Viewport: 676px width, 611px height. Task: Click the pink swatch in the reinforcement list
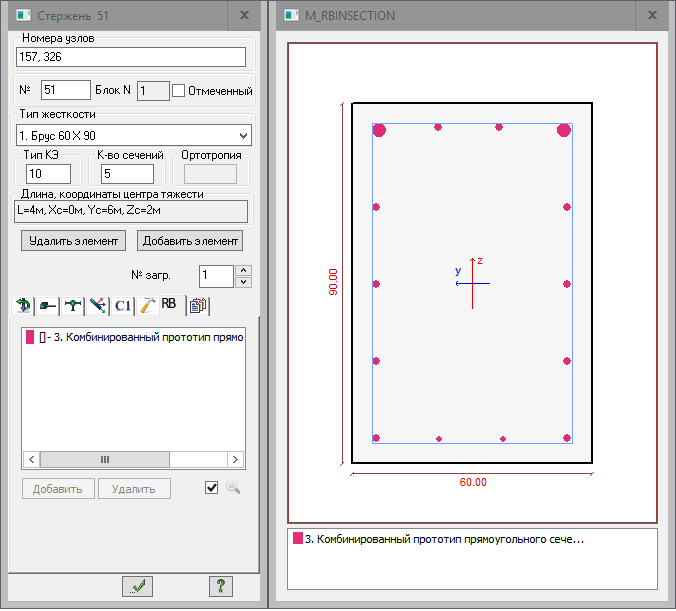click(30, 337)
